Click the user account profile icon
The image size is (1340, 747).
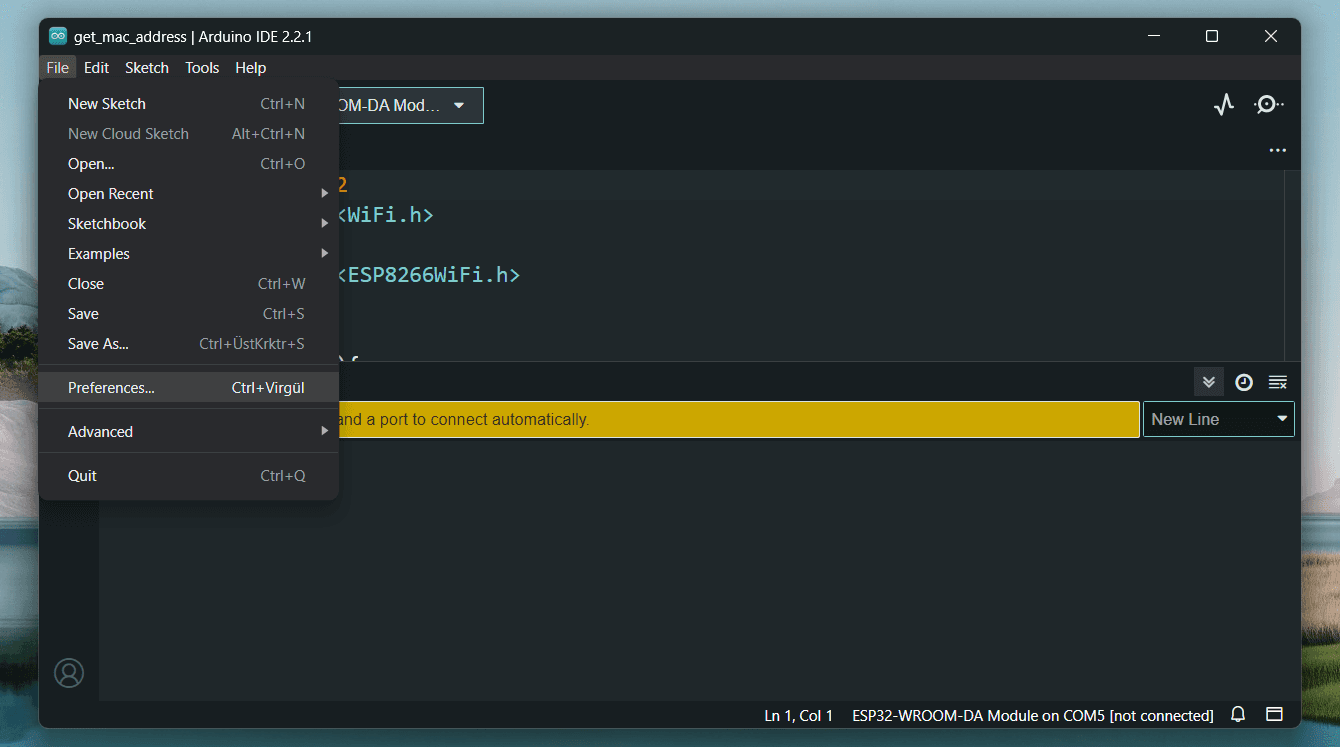[69, 673]
